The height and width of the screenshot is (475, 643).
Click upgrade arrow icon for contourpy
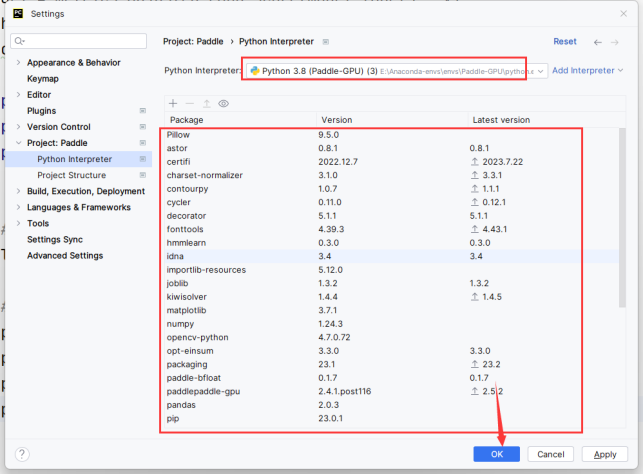pos(474,189)
